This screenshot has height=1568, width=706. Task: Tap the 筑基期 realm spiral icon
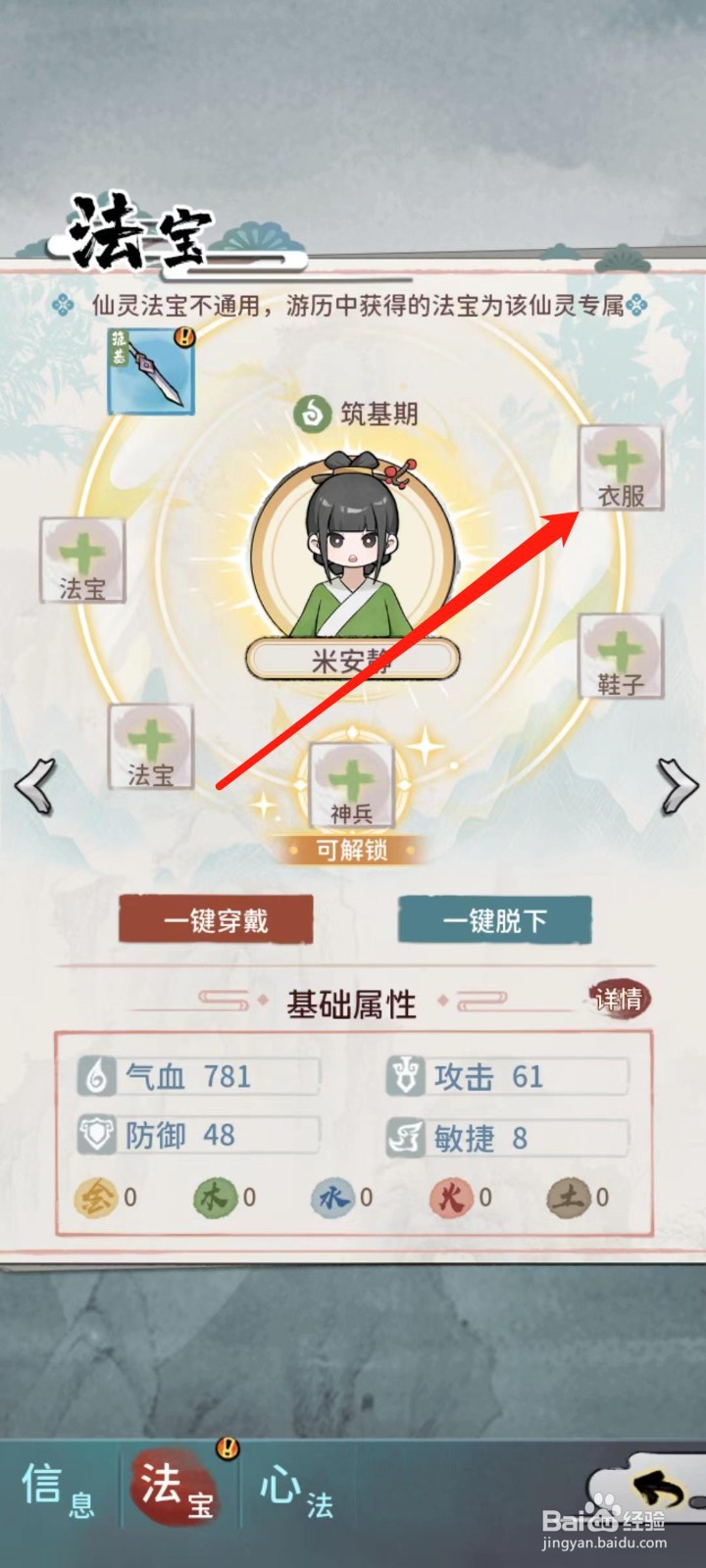(312, 413)
